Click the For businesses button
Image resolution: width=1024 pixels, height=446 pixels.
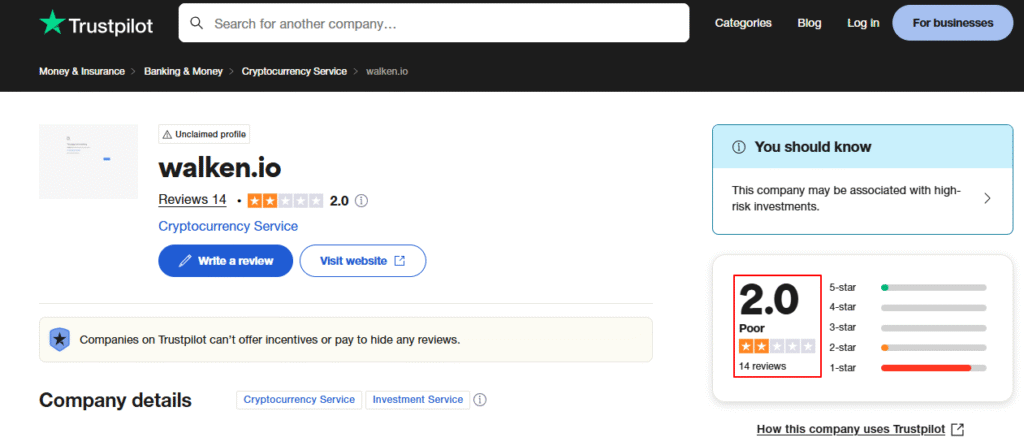[x=953, y=23]
